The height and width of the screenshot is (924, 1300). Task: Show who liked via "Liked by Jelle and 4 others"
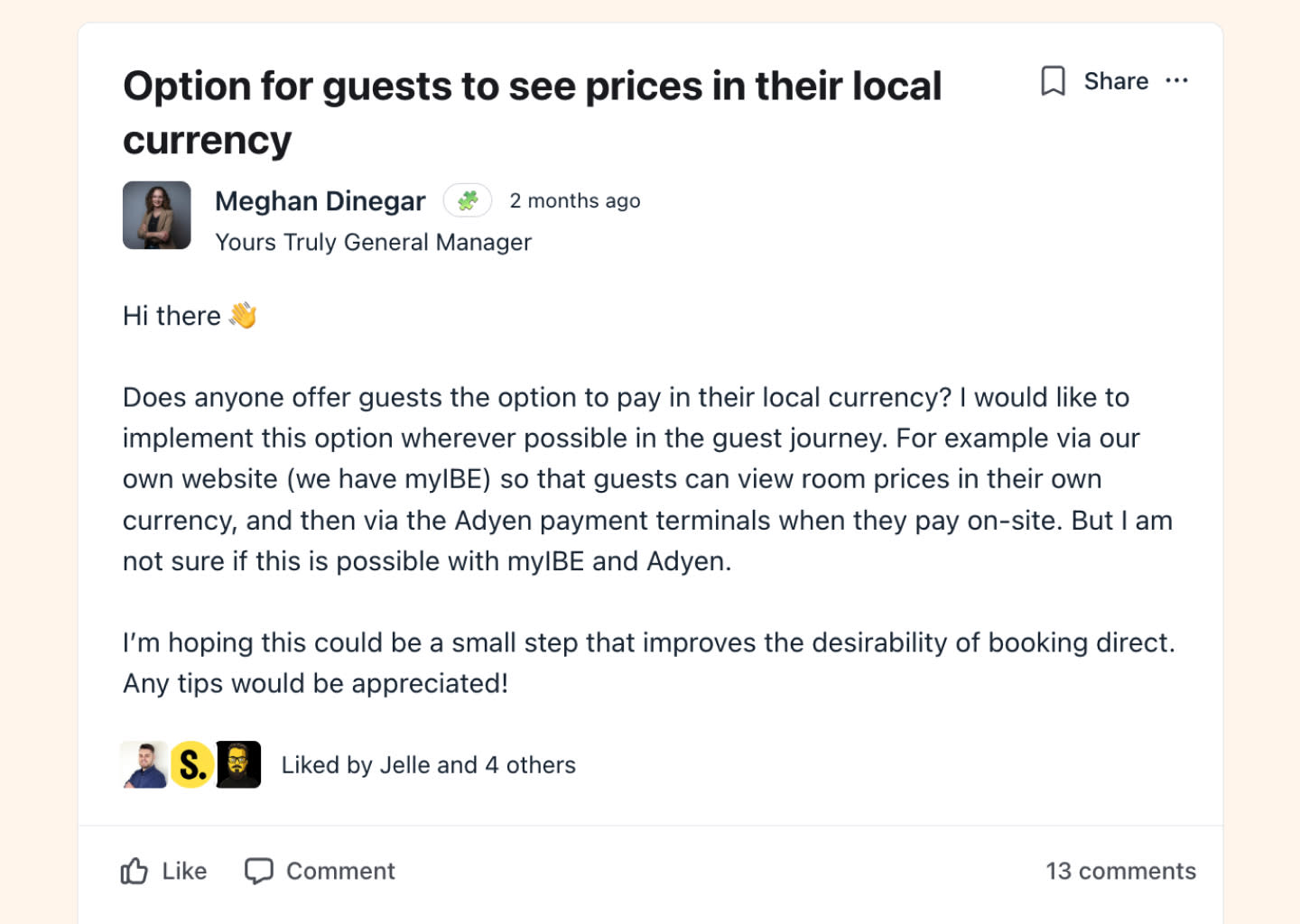click(428, 765)
